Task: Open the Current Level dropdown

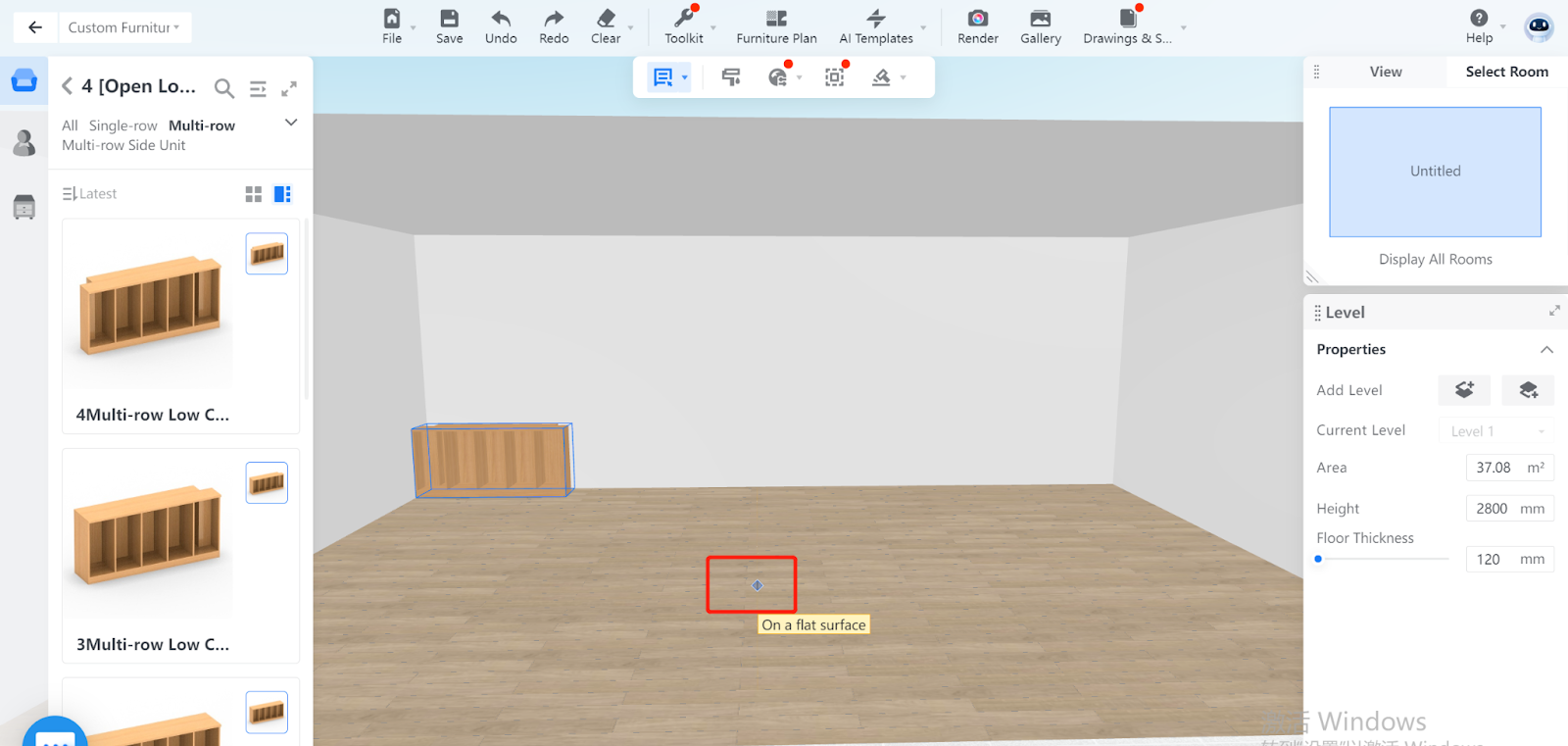Action: (x=1496, y=431)
